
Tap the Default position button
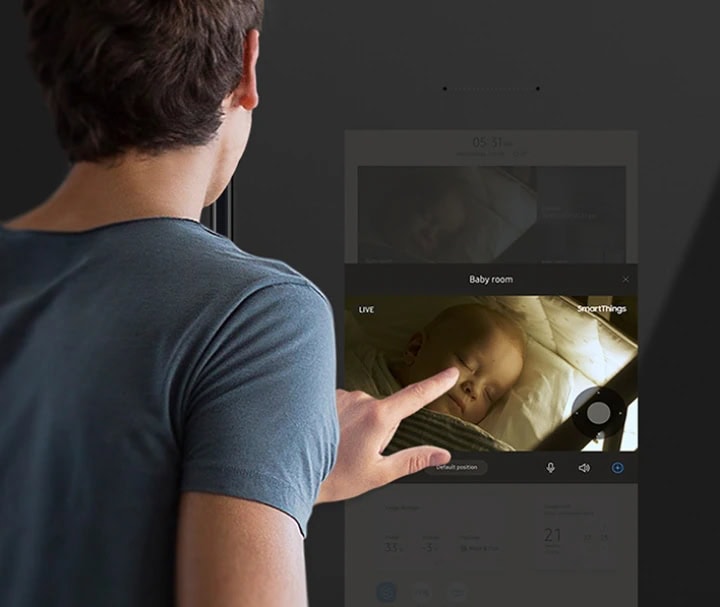pyautogui.click(x=456, y=467)
